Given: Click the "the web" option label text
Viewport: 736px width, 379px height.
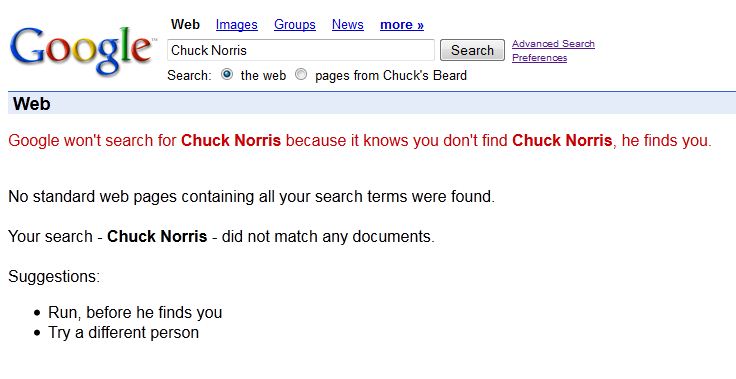Looking at the screenshot, I should (263, 76).
